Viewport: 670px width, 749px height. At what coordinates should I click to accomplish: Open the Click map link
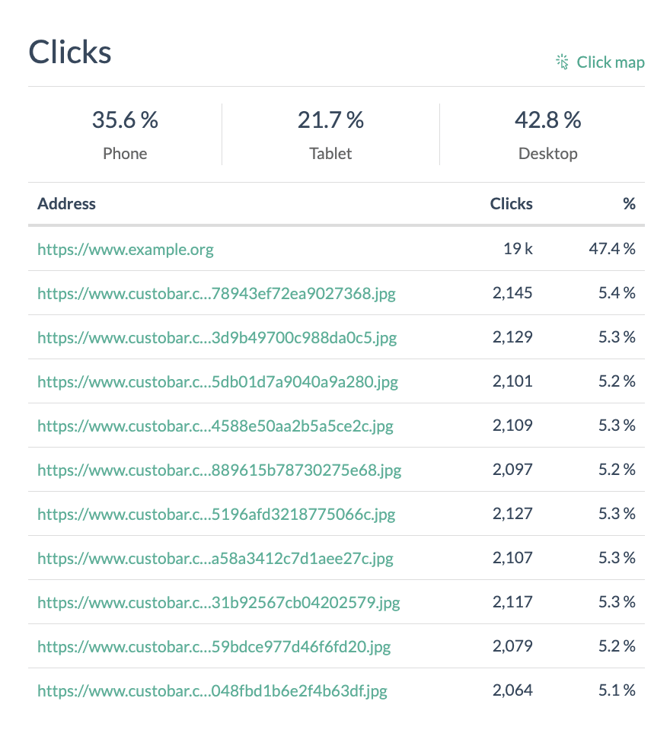tap(610, 62)
